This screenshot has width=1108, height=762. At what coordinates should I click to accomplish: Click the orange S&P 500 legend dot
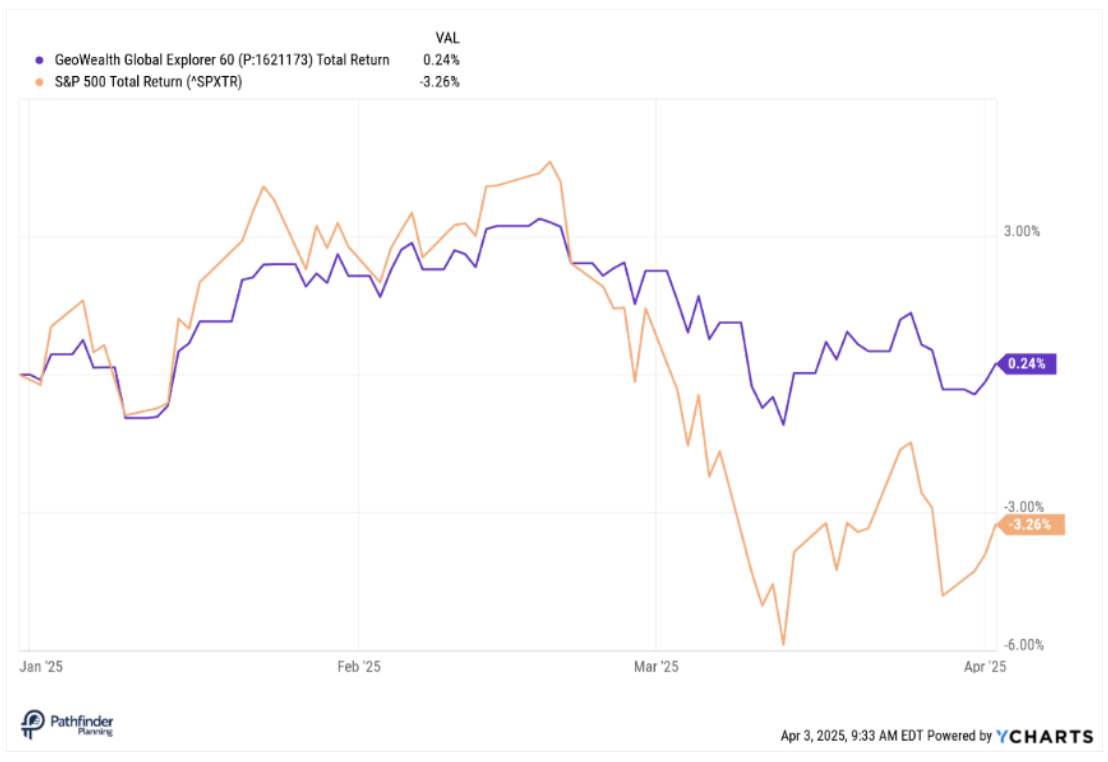point(39,82)
